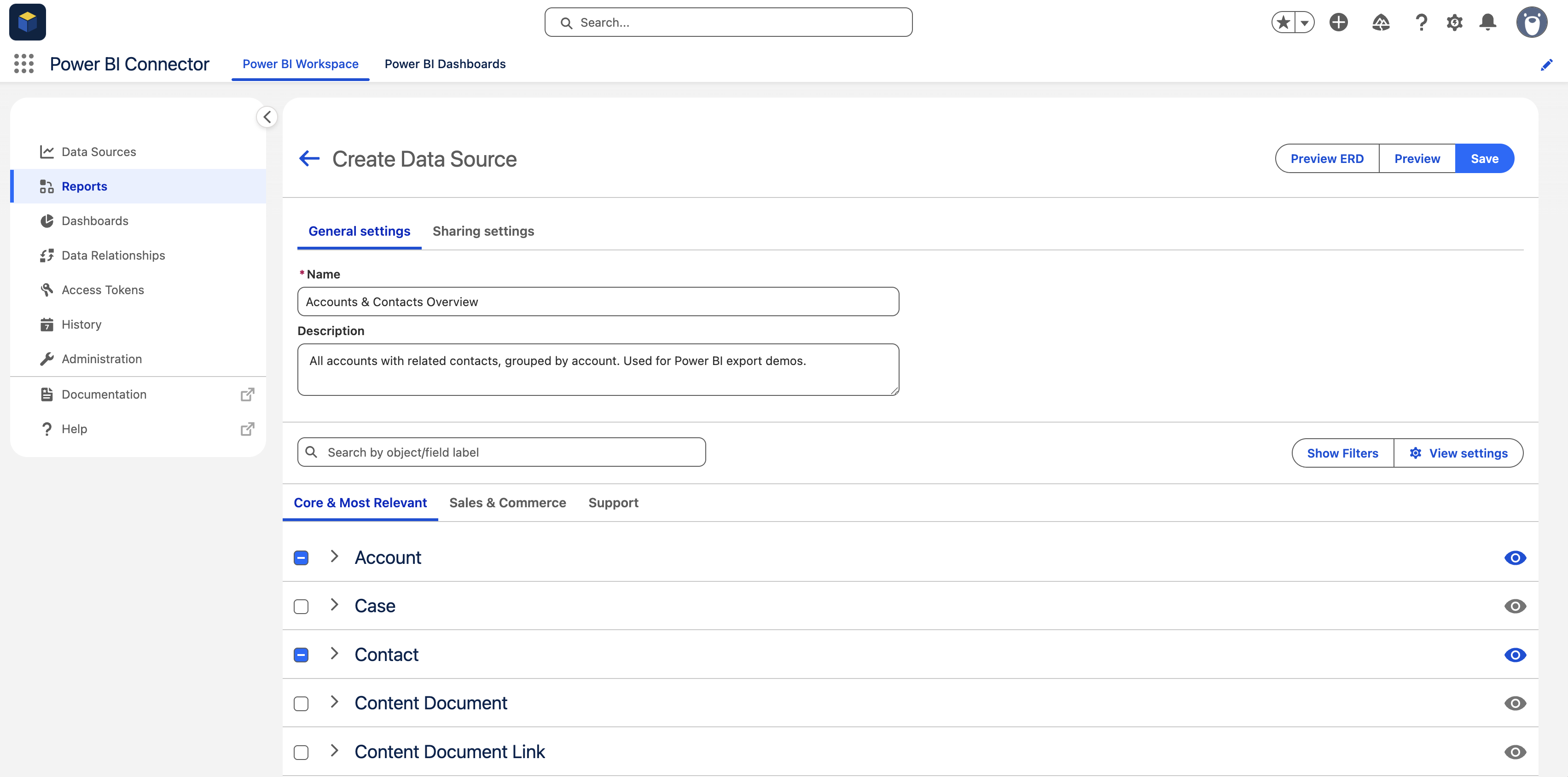Switch to the Sales & Commerce tab
The width and height of the screenshot is (1568, 777).
[508, 503]
